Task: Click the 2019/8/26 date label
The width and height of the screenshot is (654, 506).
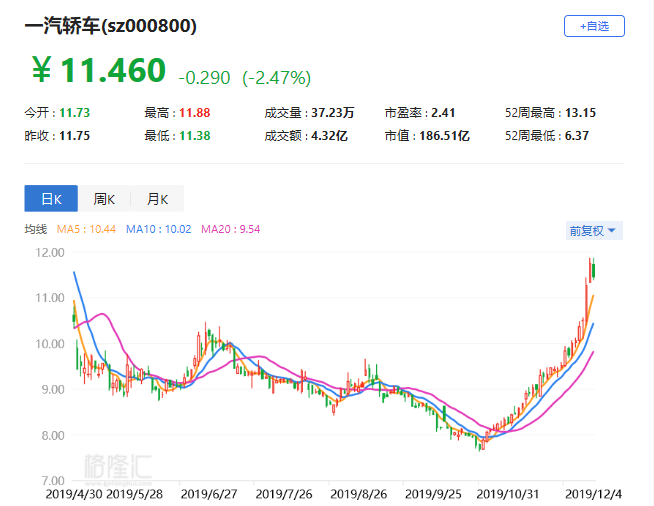Action: pyautogui.click(x=359, y=494)
